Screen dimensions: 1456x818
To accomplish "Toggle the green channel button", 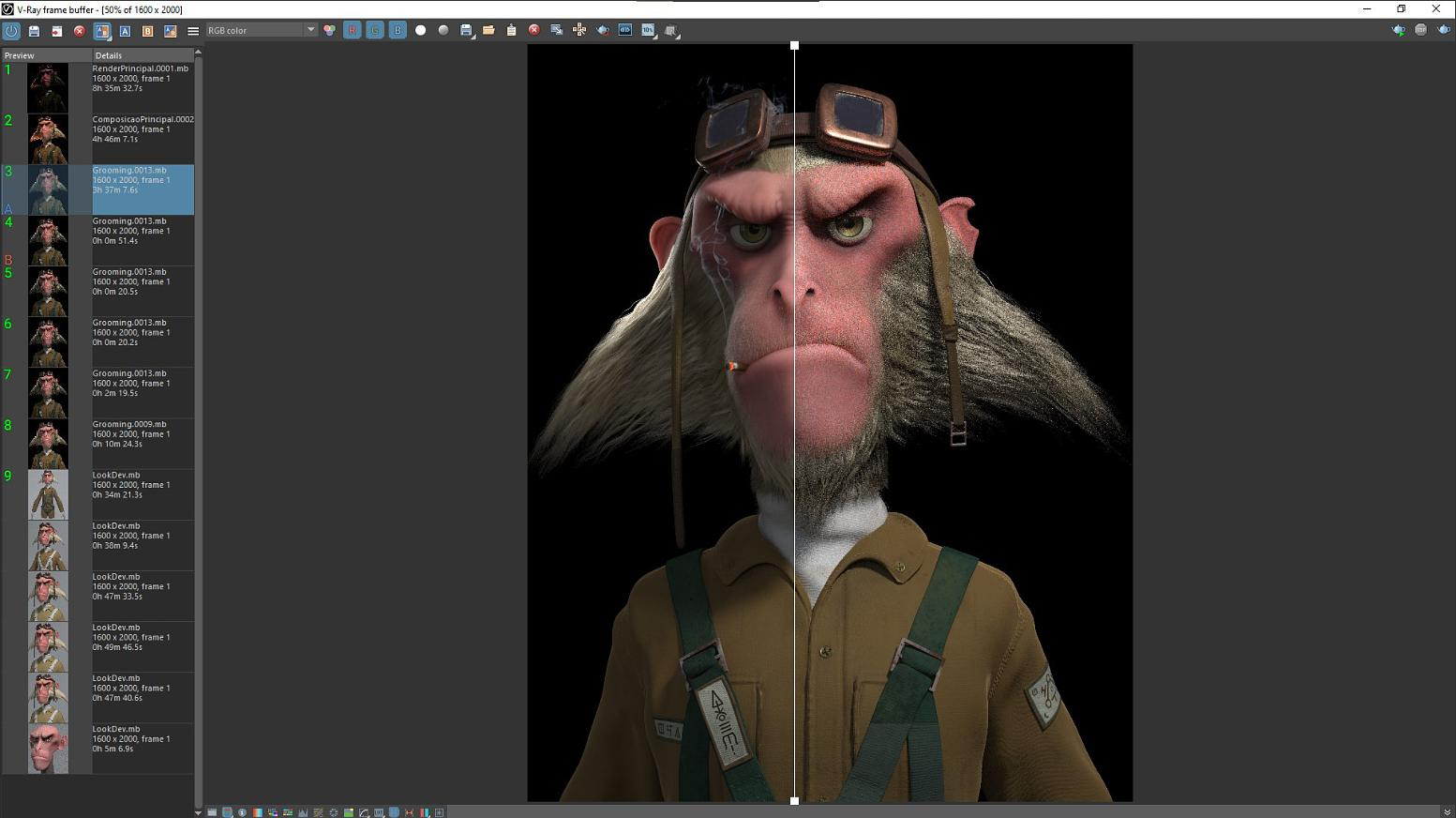I will point(375,30).
